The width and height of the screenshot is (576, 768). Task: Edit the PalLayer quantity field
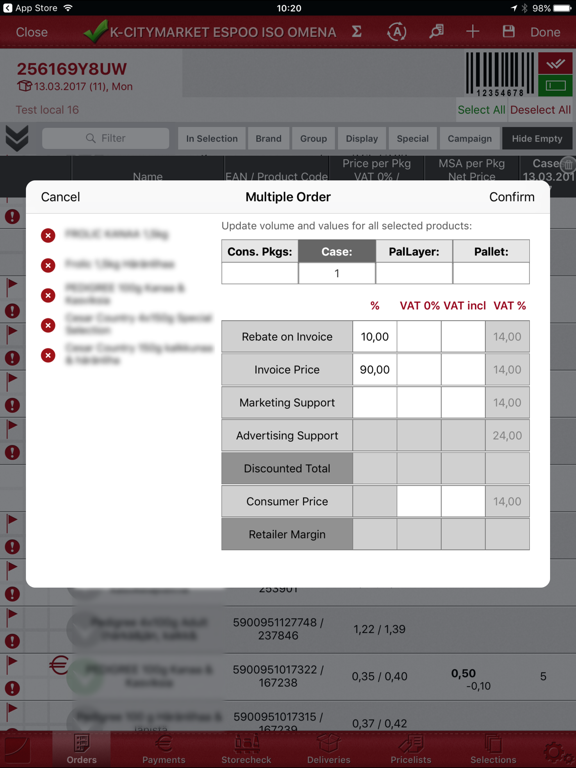tap(414, 273)
